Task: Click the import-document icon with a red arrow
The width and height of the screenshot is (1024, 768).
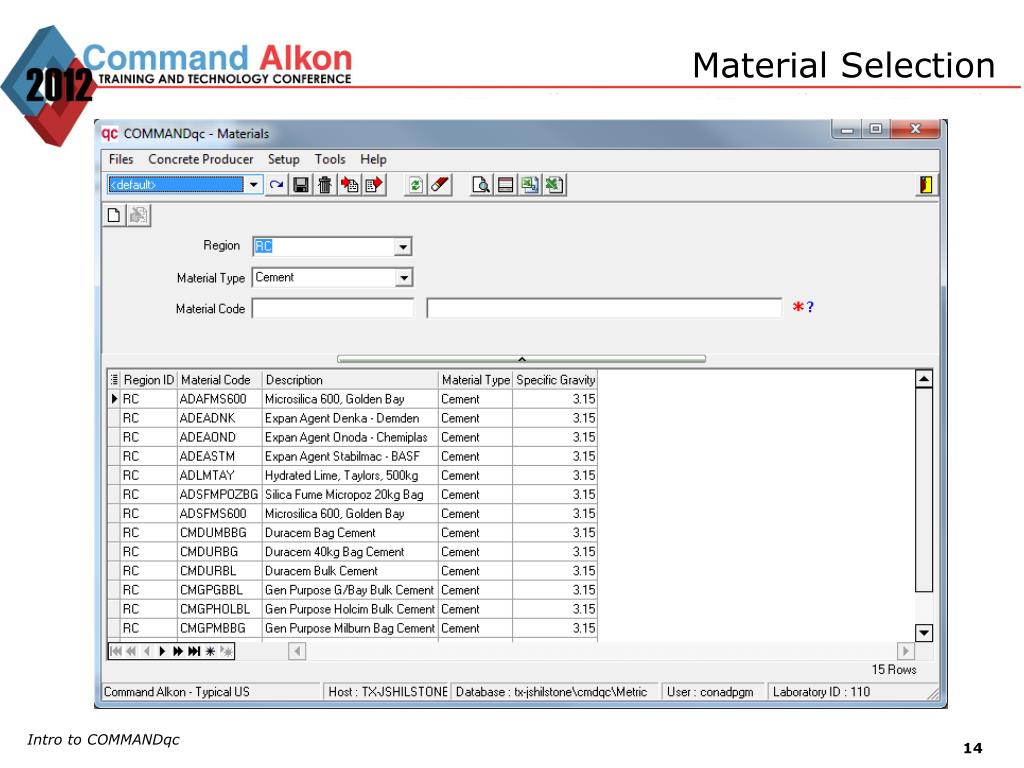Action: [349, 185]
